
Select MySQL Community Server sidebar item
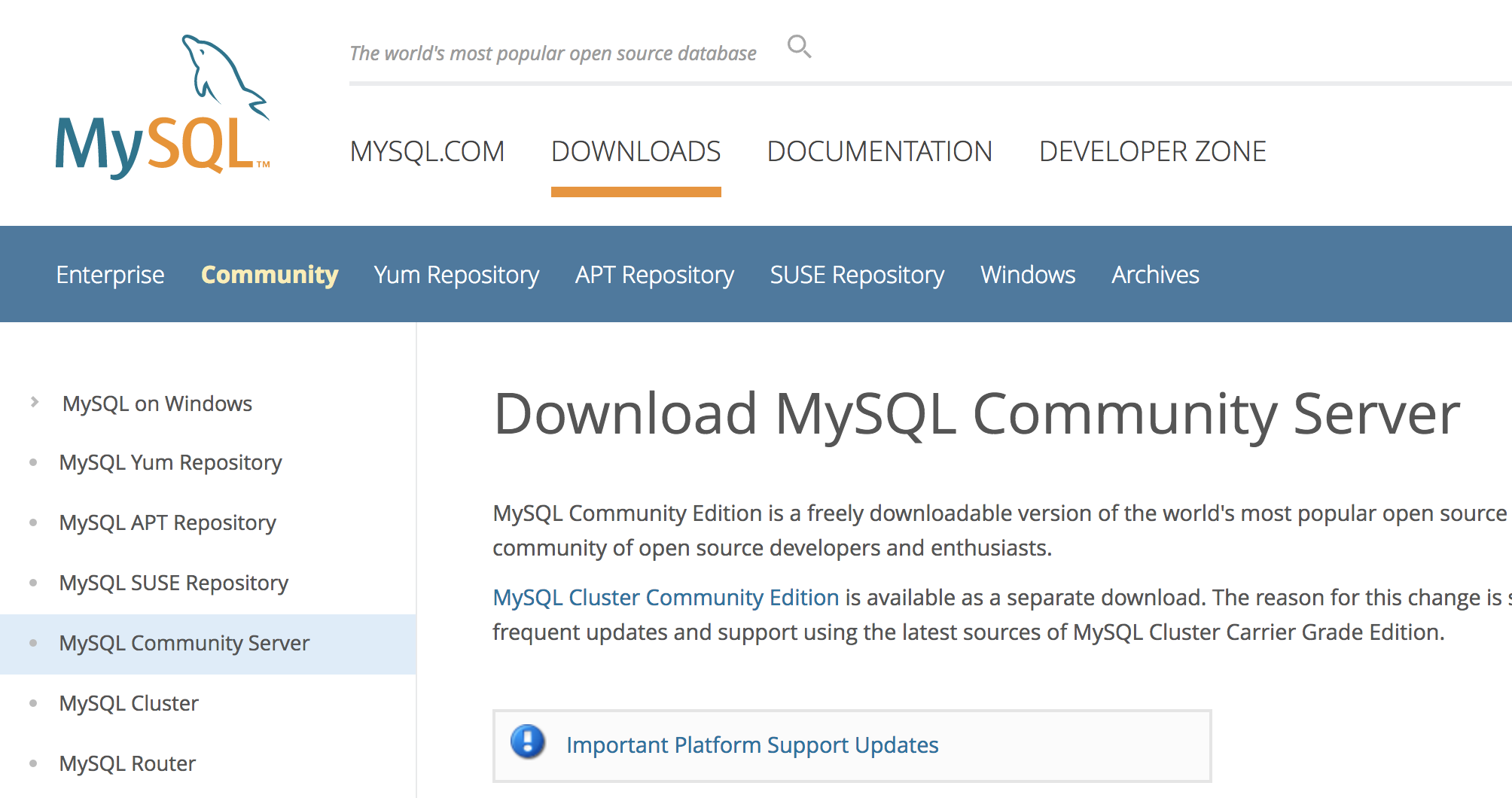point(208,644)
